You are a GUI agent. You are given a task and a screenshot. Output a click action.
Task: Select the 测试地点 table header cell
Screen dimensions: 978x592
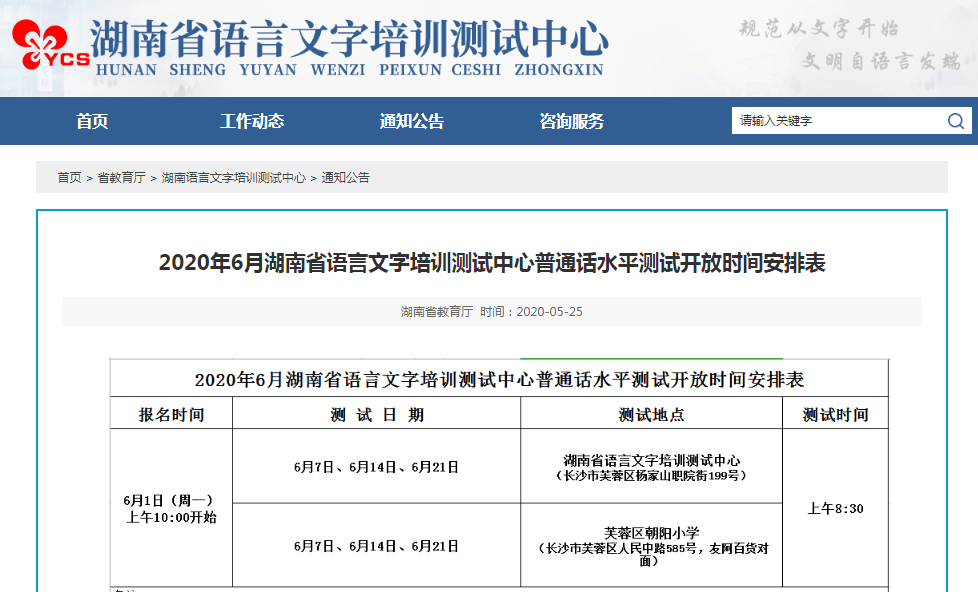(x=651, y=413)
